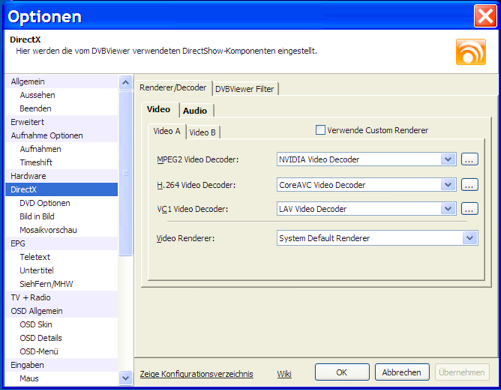Select the Video A tab
This screenshot has width=501, height=390.
point(167,131)
